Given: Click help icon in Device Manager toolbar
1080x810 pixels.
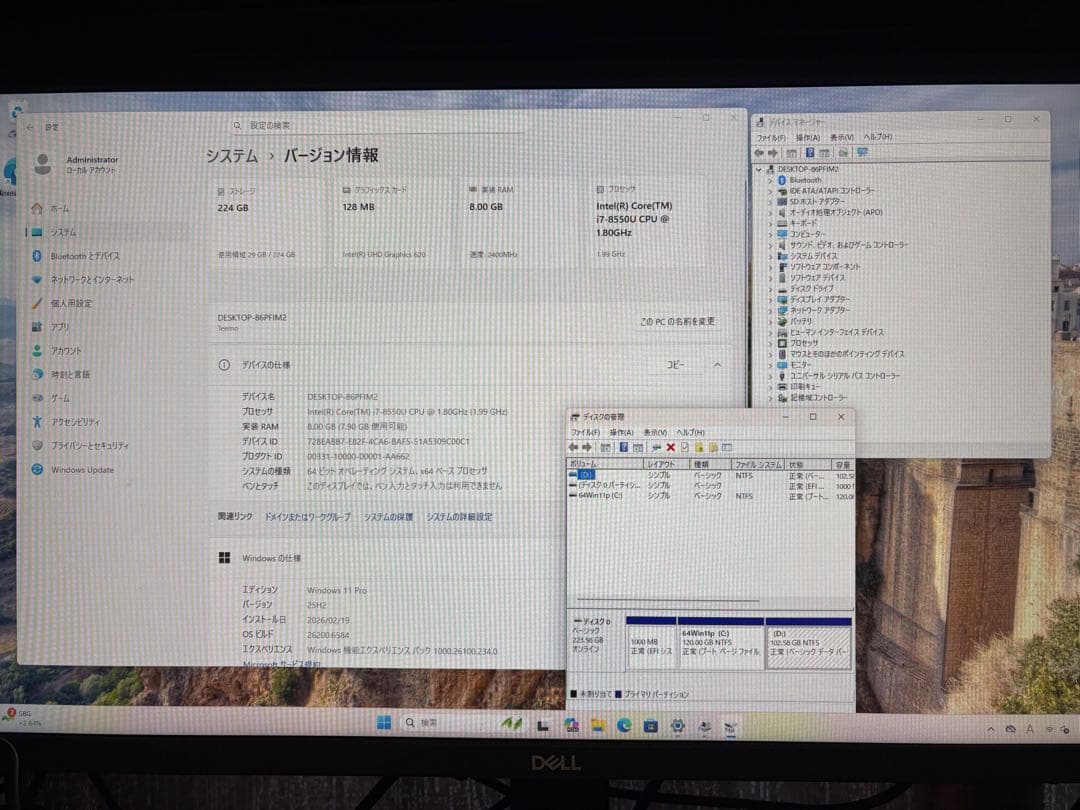Looking at the screenshot, I should 810,153.
